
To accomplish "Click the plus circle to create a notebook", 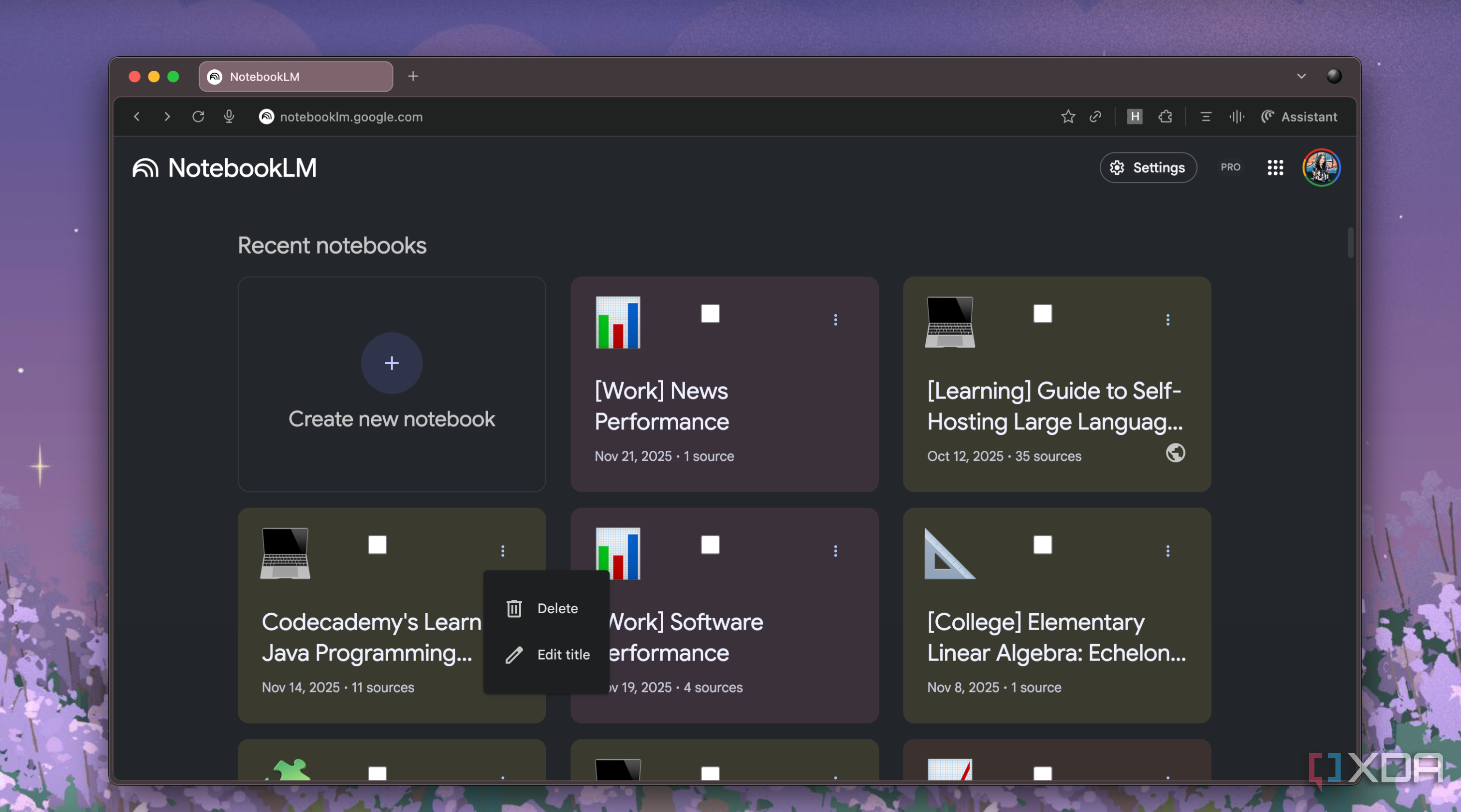I will tap(391, 363).
